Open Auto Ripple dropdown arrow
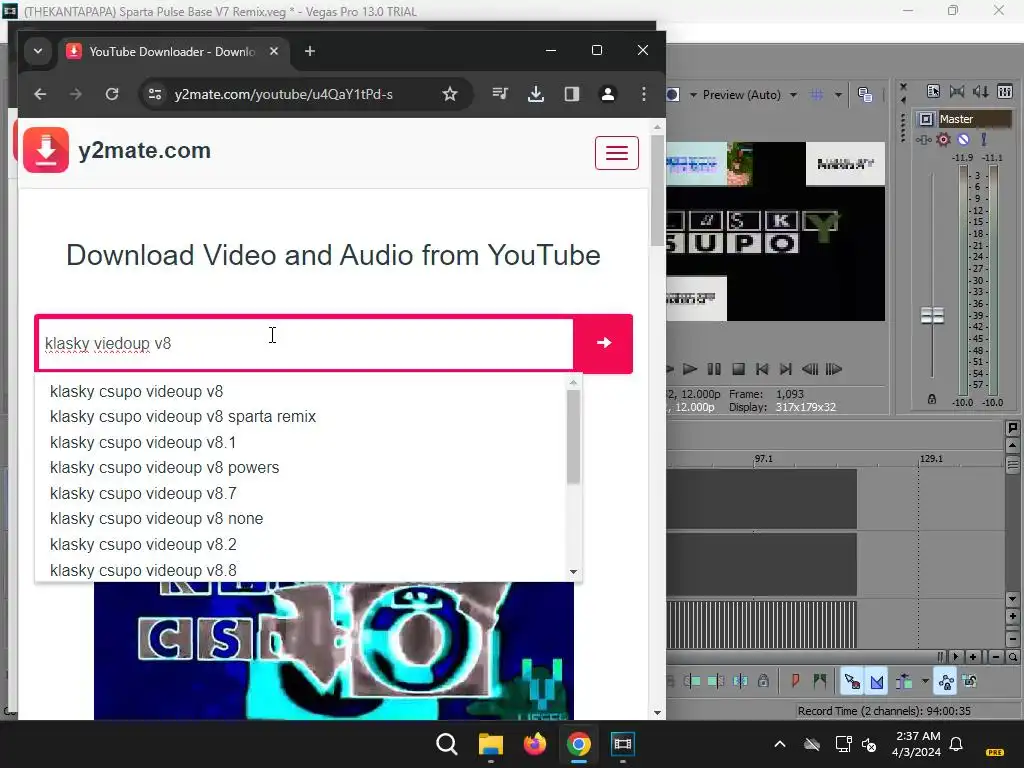This screenshot has width=1024, height=768. [x=925, y=681]
